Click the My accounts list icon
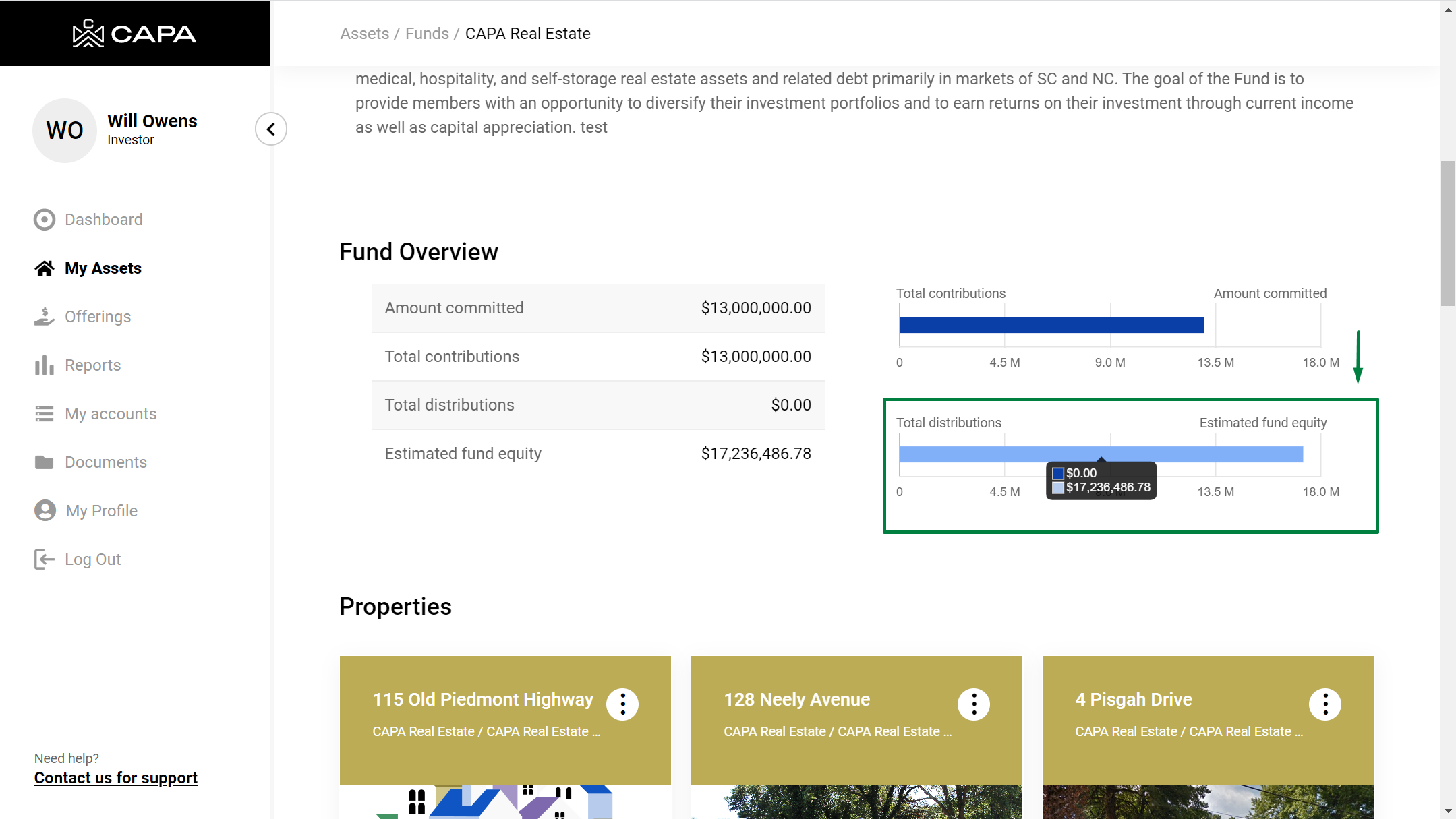Image resolution: width=1456 pixels, height=819 pixels. point(45,414)
